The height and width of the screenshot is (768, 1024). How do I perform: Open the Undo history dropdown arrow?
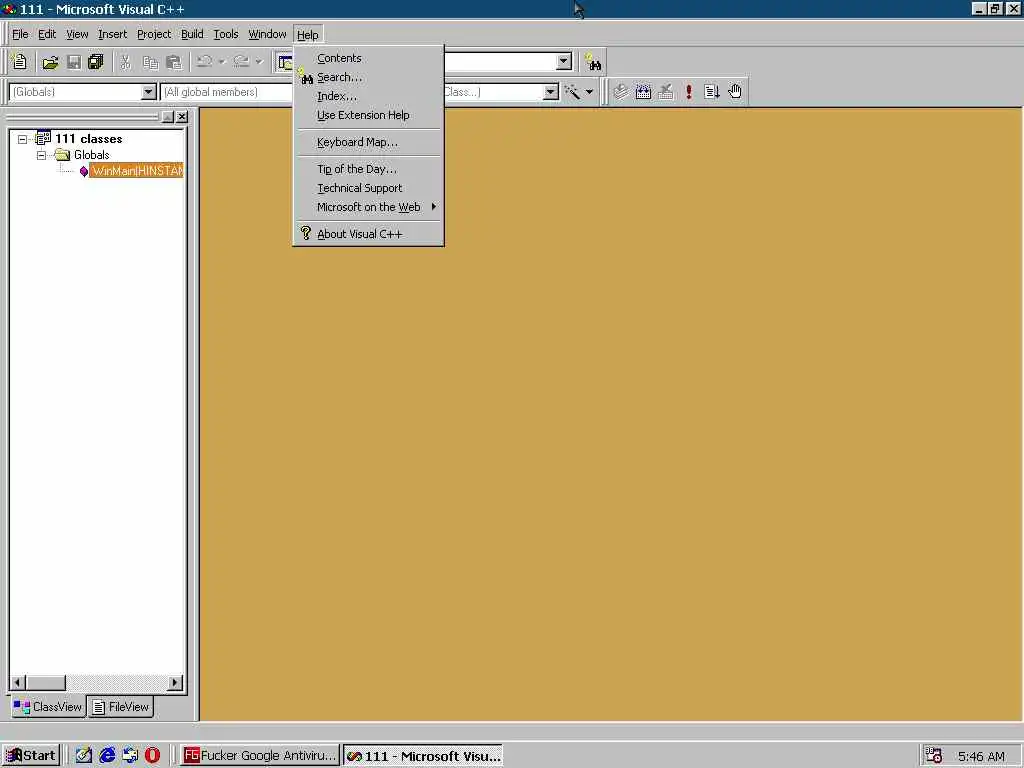click(222, 62)
